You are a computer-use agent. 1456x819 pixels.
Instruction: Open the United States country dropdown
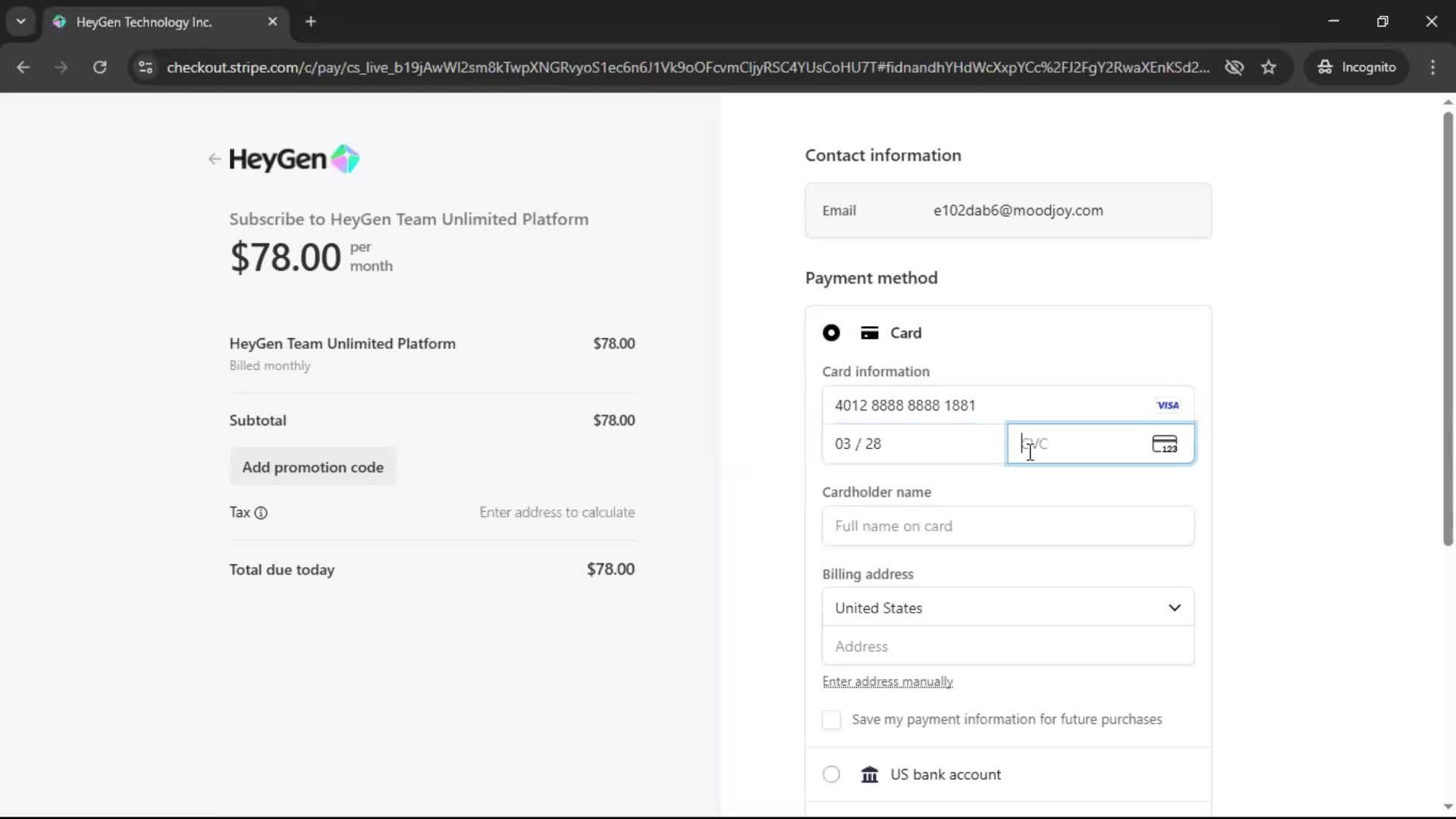pos(1007,607)
